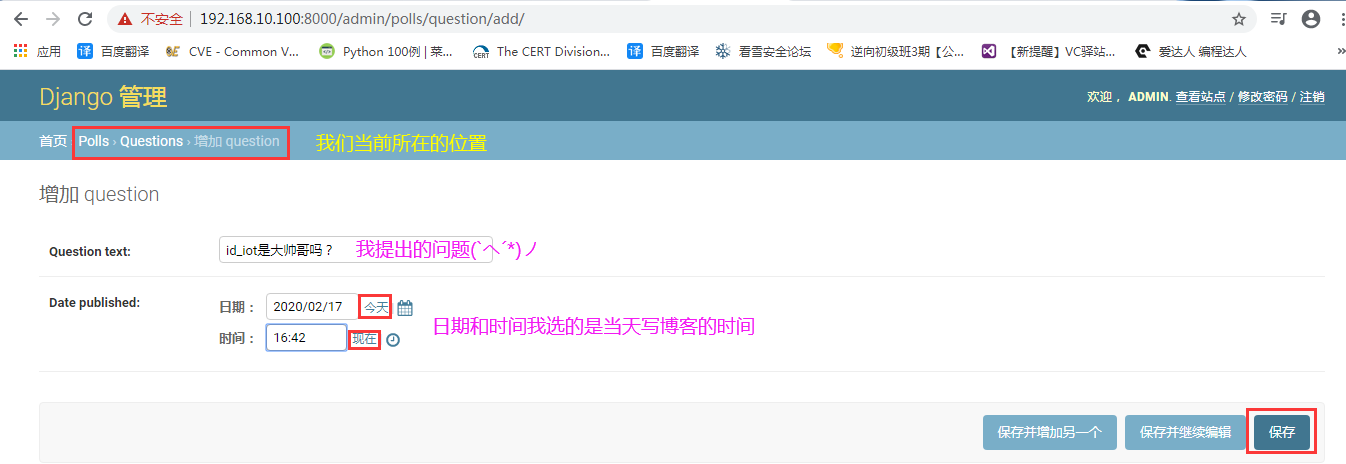Click the not-secure warning triangle icon
1346x464 pixels.
[125, 19]
